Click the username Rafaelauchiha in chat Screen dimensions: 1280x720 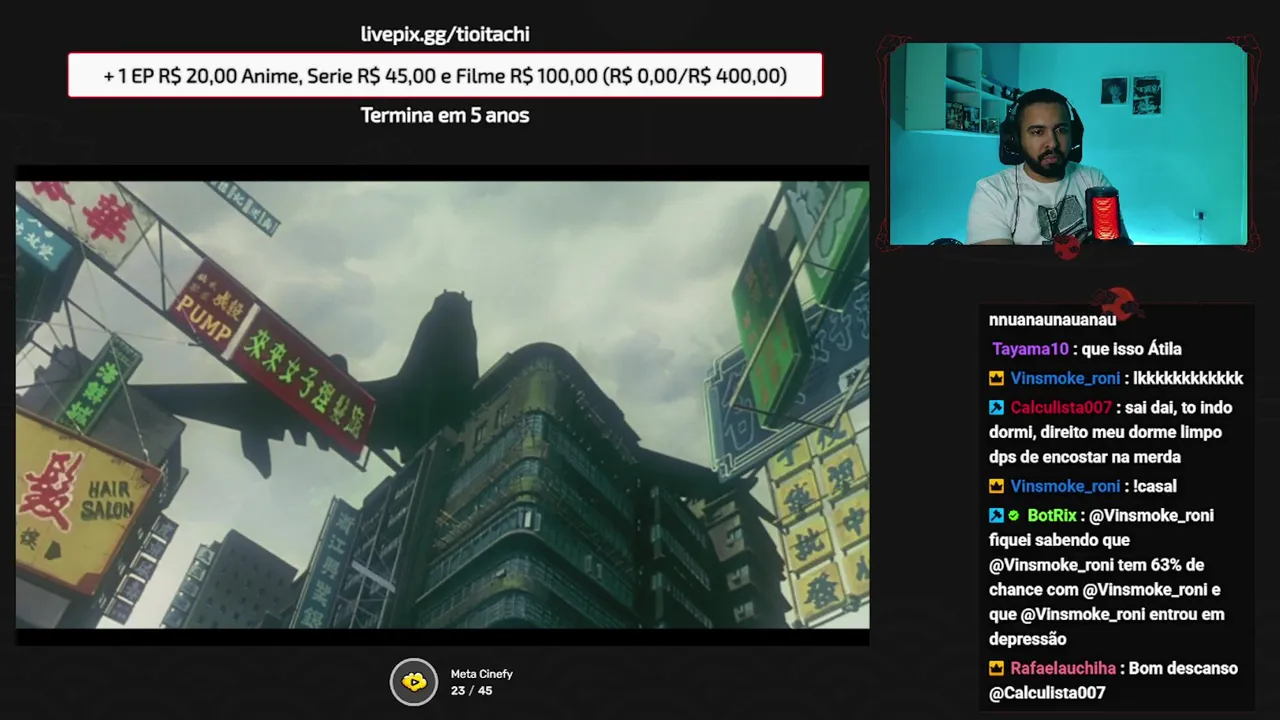click(1064, 668)
